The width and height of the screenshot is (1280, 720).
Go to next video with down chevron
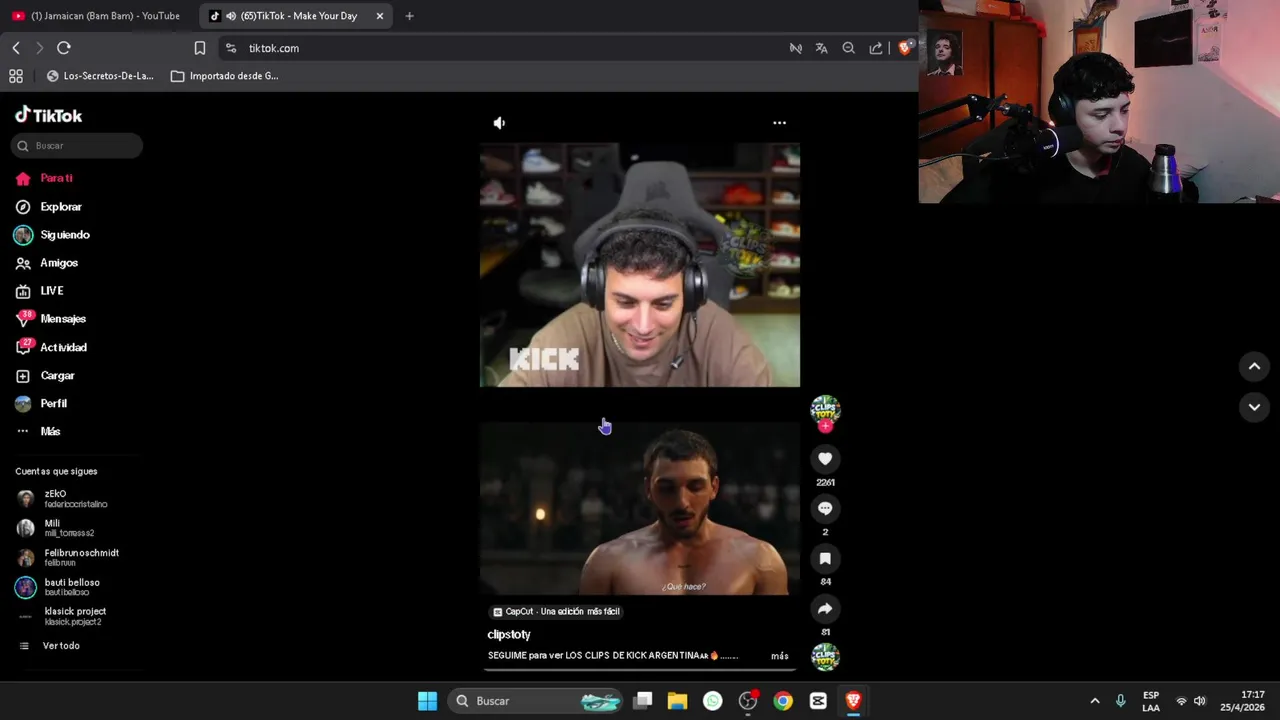click(1254, 407)
